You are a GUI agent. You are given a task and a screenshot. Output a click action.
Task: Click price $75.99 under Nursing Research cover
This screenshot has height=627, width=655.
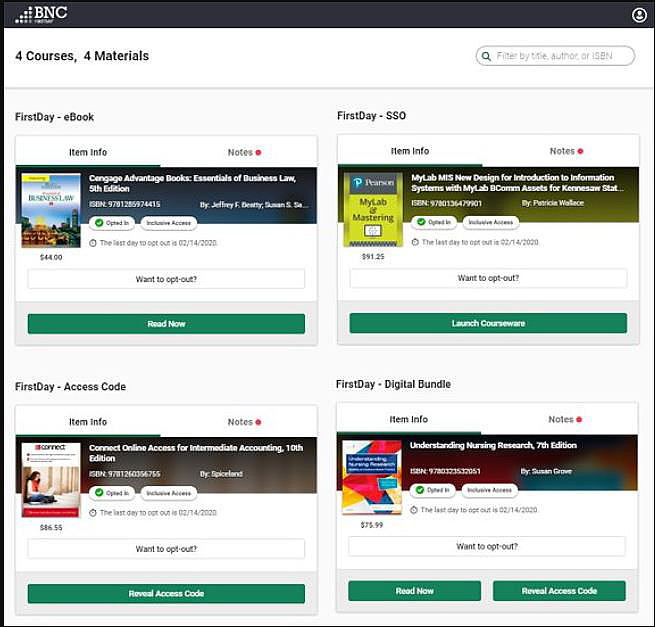click(372, 525)
